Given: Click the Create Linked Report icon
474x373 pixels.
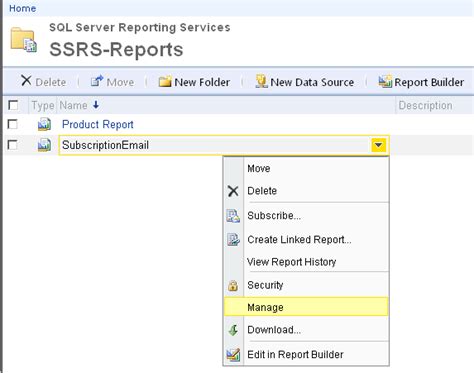Looking at the screenshot, I should 233,239.
